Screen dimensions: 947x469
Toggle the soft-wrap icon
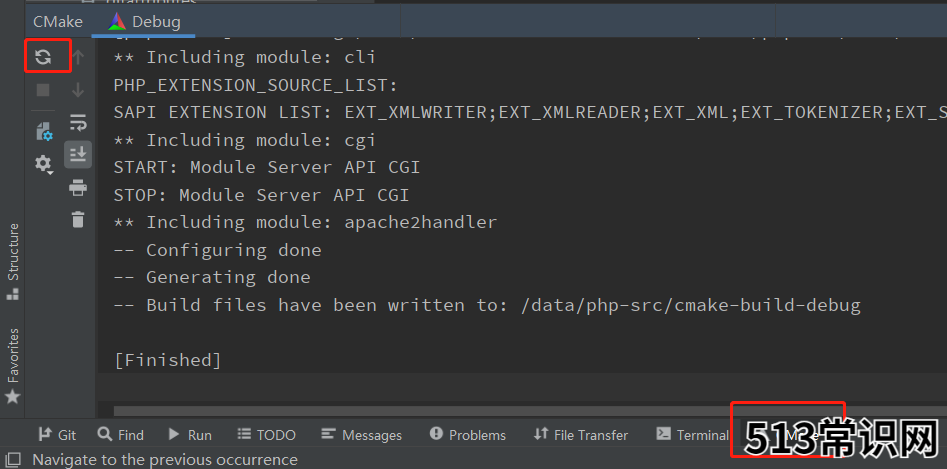(78, 123)
